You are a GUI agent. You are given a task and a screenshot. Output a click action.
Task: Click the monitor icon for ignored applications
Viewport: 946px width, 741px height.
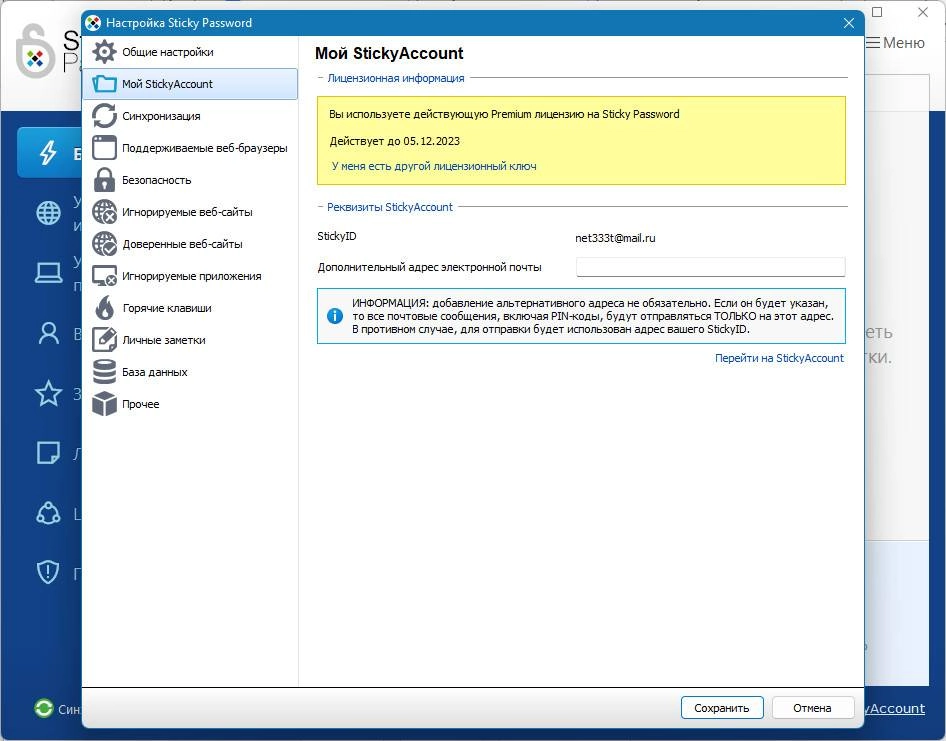point(104,276)
